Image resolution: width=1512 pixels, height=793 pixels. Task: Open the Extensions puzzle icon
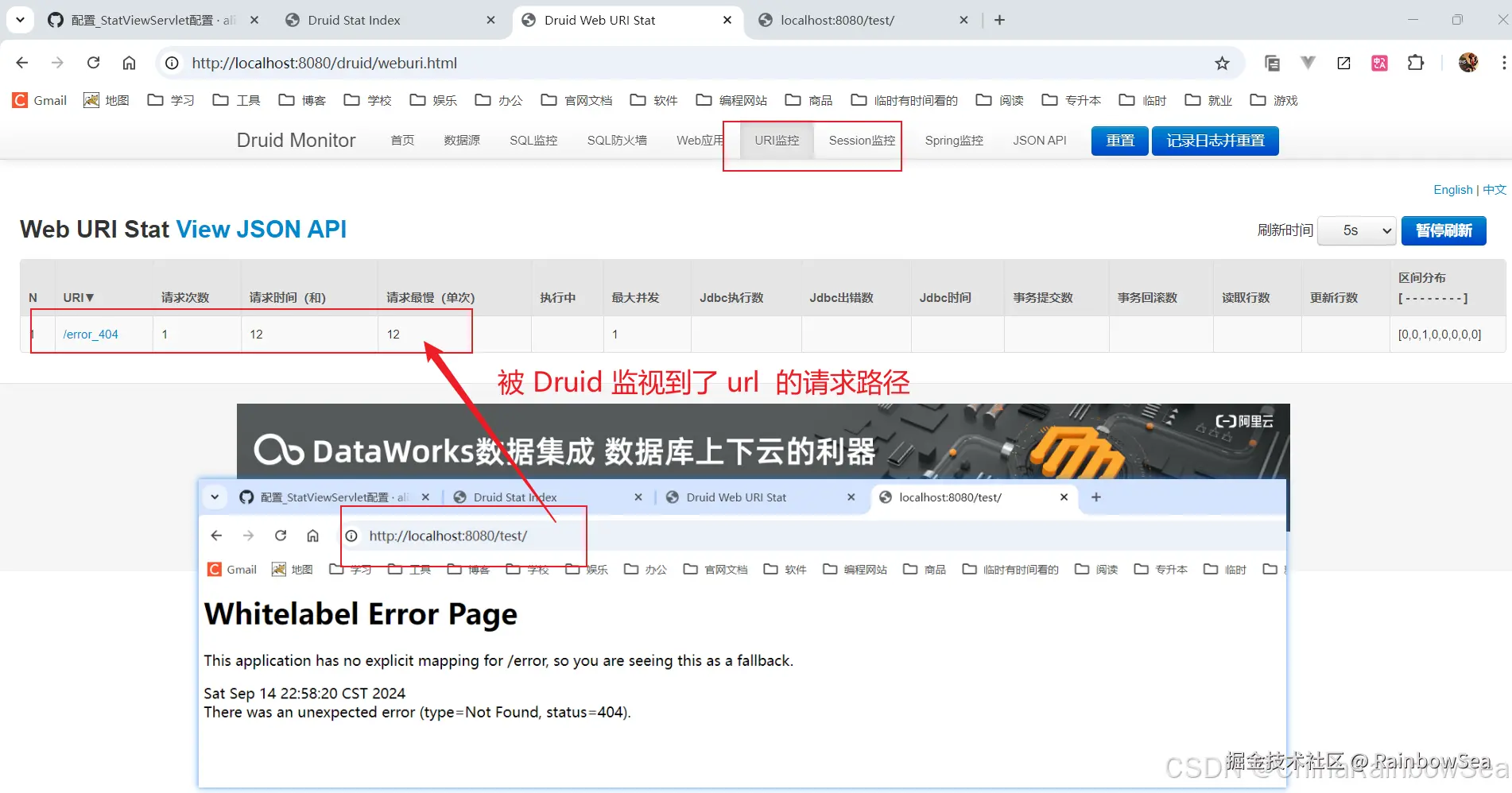point(1416,63)
